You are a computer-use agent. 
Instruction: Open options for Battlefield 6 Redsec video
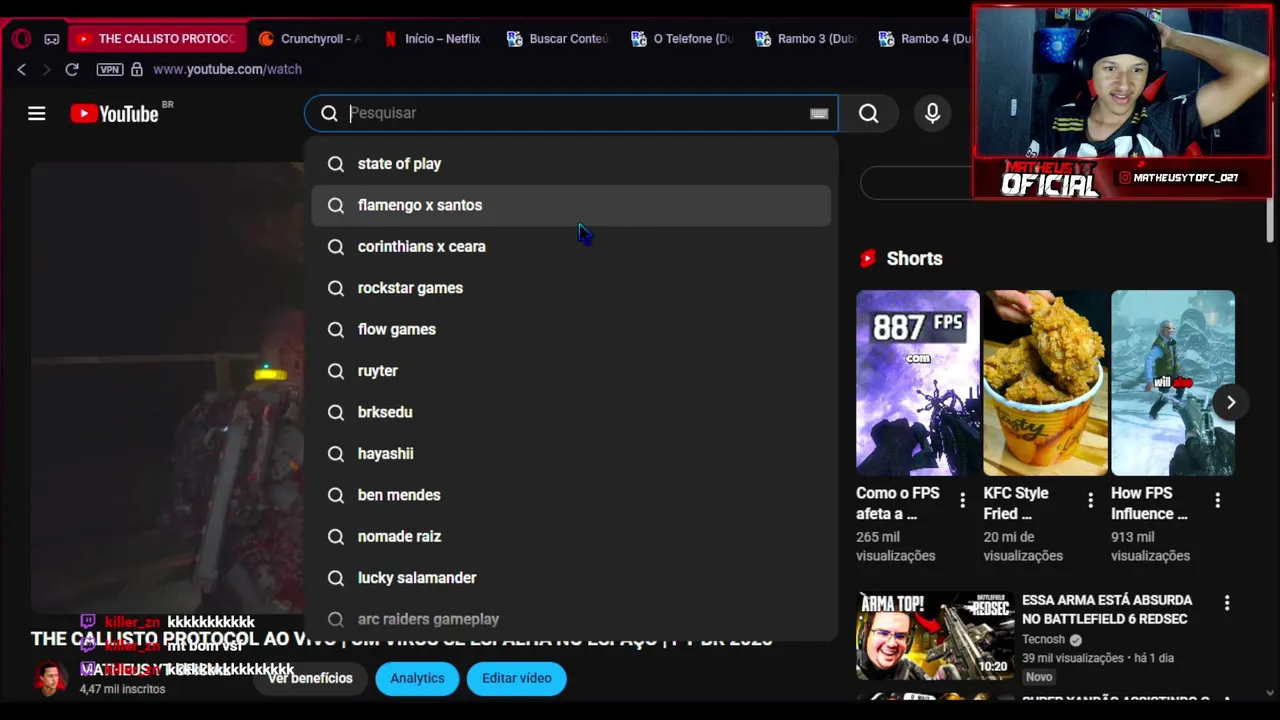(1227, 603)
